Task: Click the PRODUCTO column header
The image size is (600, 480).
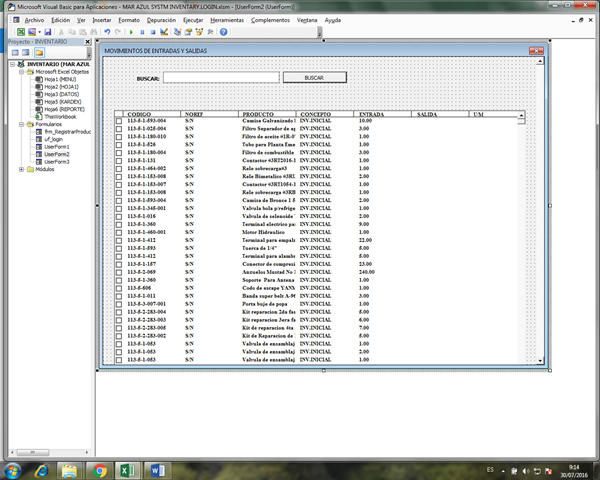Action: [257, 116]
